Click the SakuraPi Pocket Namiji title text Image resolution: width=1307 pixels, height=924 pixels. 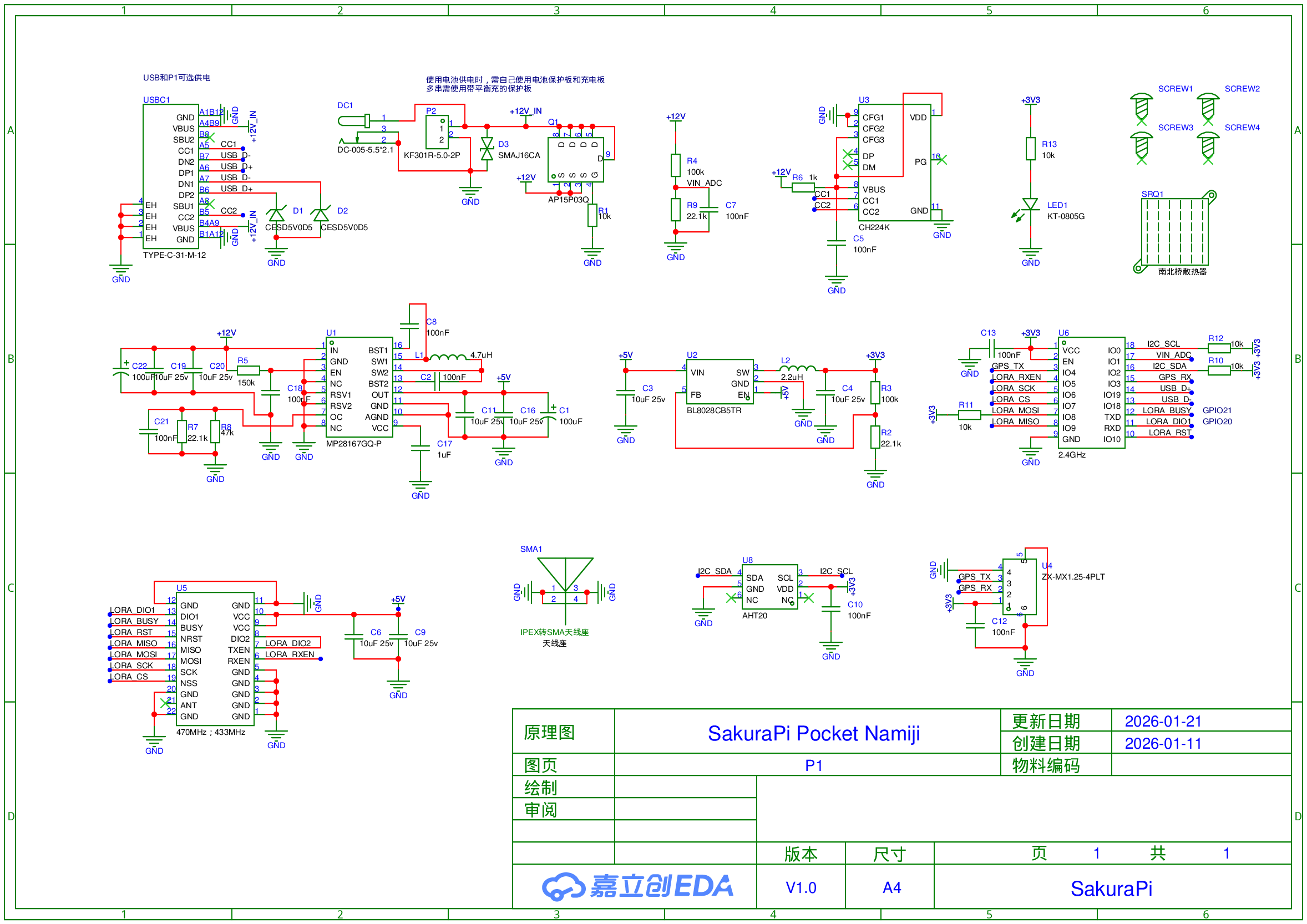coord(813,733)
